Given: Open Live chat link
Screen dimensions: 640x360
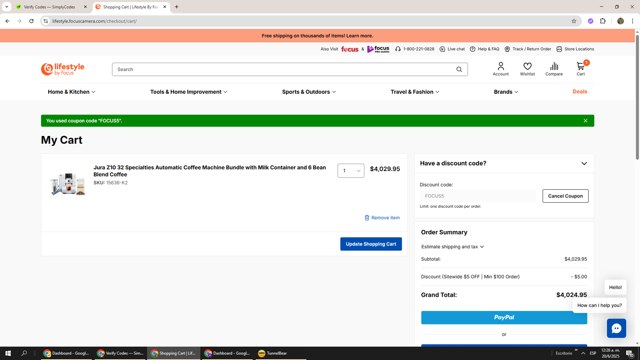Looking at the screenshot, I should [452, 49].
